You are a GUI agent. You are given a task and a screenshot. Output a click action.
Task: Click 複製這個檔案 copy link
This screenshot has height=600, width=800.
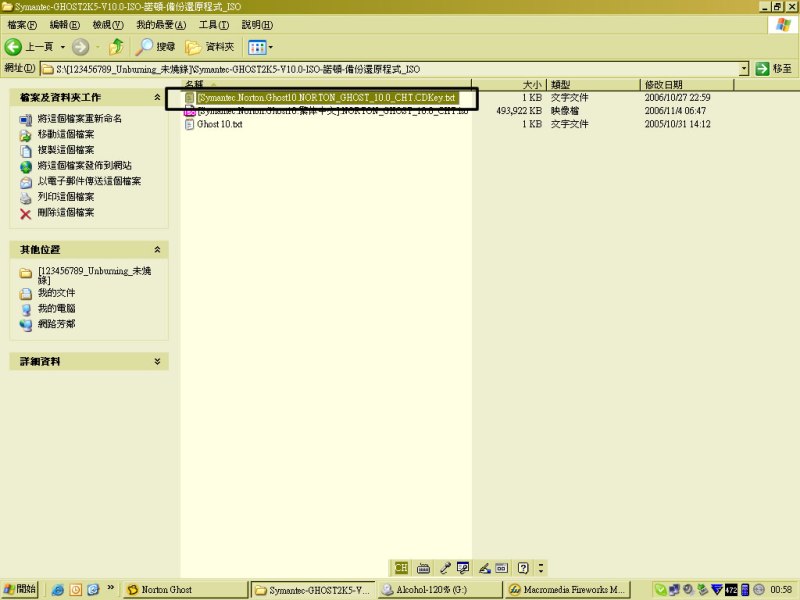tap(66, 149)
